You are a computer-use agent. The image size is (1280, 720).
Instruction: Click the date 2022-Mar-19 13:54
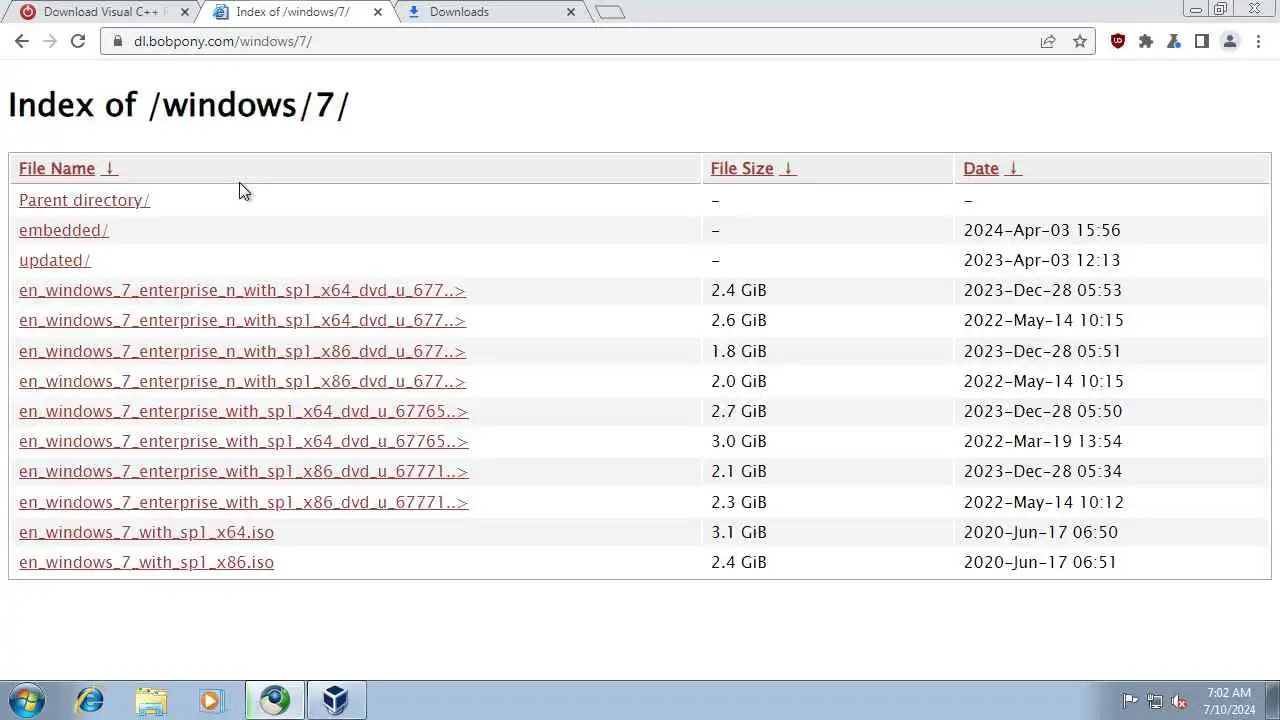[x=1043, y=441]
